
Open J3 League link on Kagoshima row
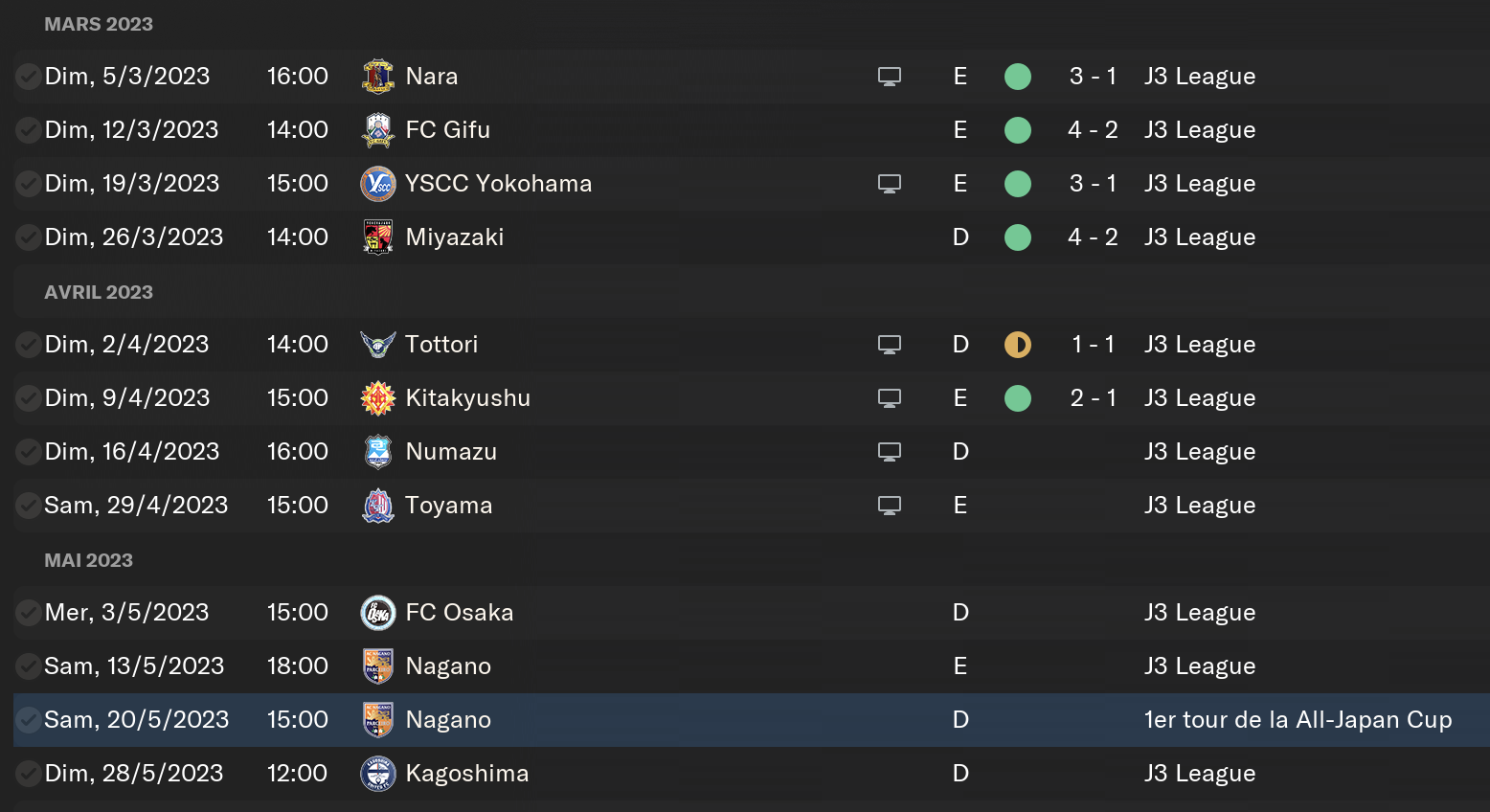point(1200,774)
